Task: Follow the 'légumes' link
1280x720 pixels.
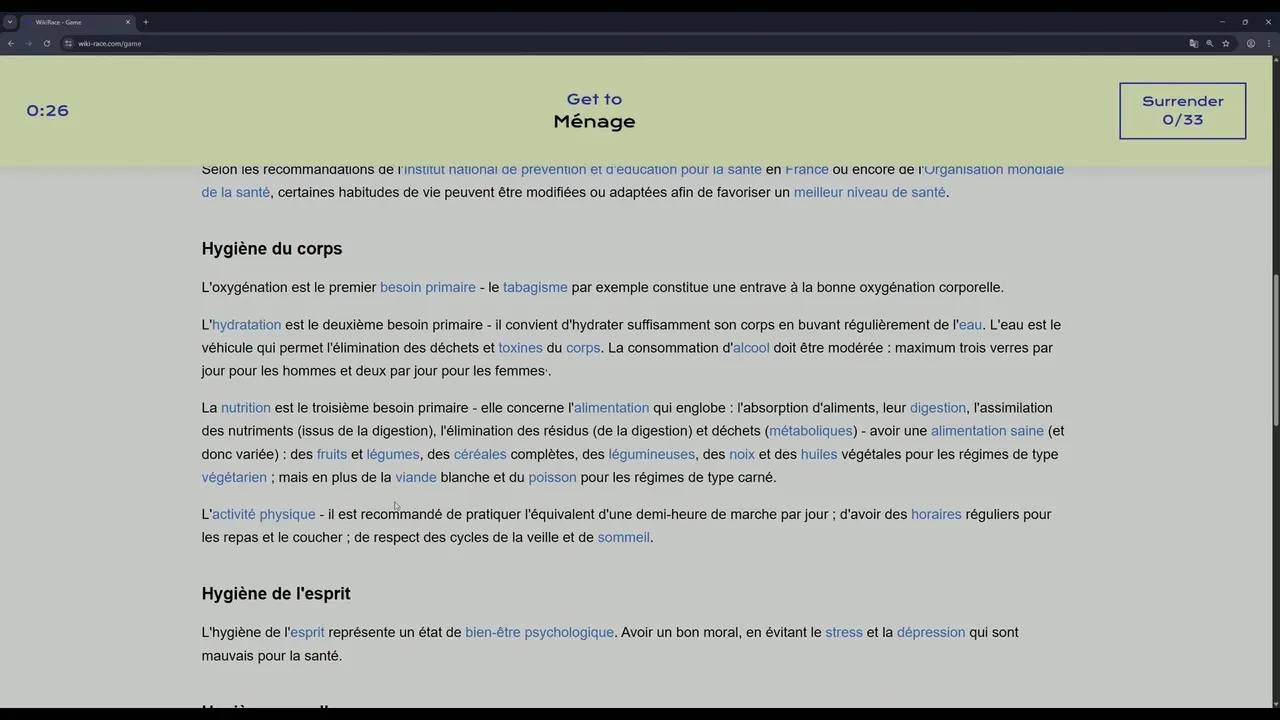Action: click(393, 454)
